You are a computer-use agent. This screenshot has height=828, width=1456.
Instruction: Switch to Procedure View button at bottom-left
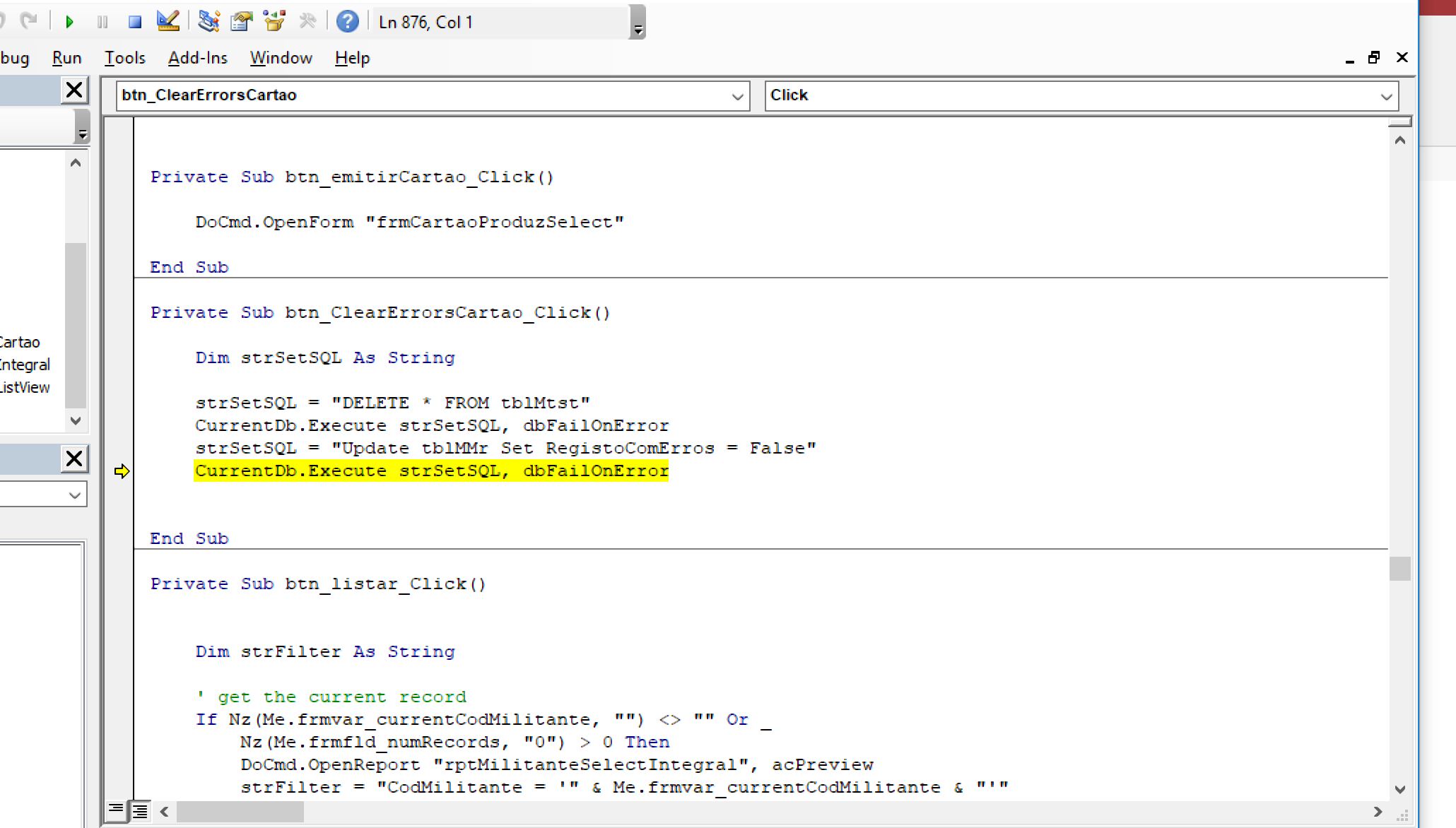coord(116,810)
